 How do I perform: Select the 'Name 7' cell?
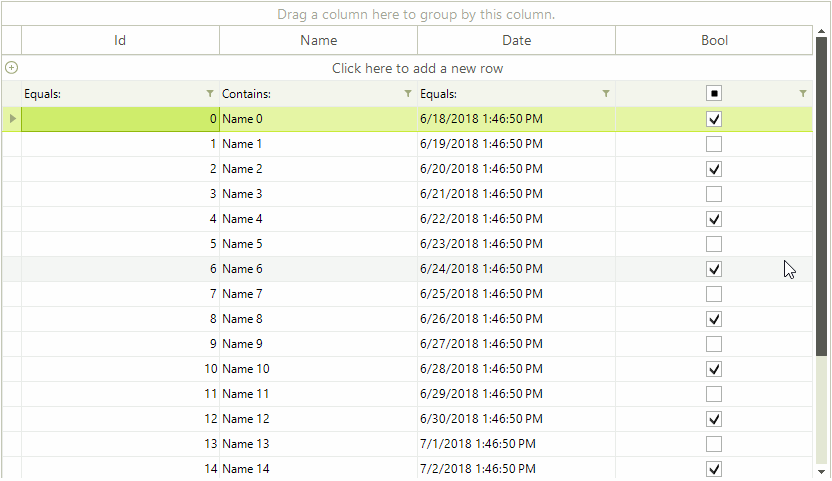[318, 294]
